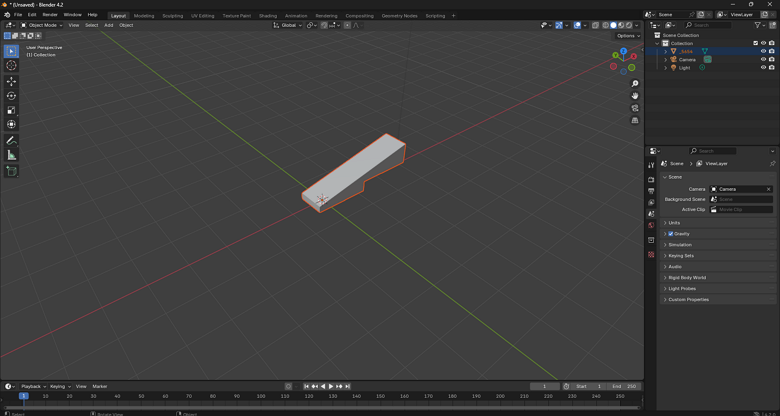The height and width of the screenshot is (416, 780).
Task: Click the pan view hand icon
Action: 635,96
